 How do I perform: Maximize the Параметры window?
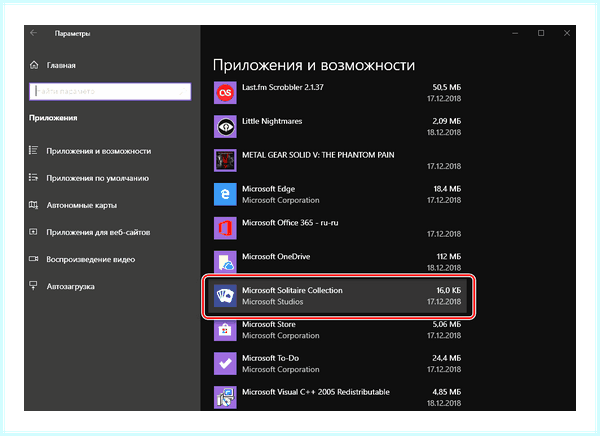point(541,33)
